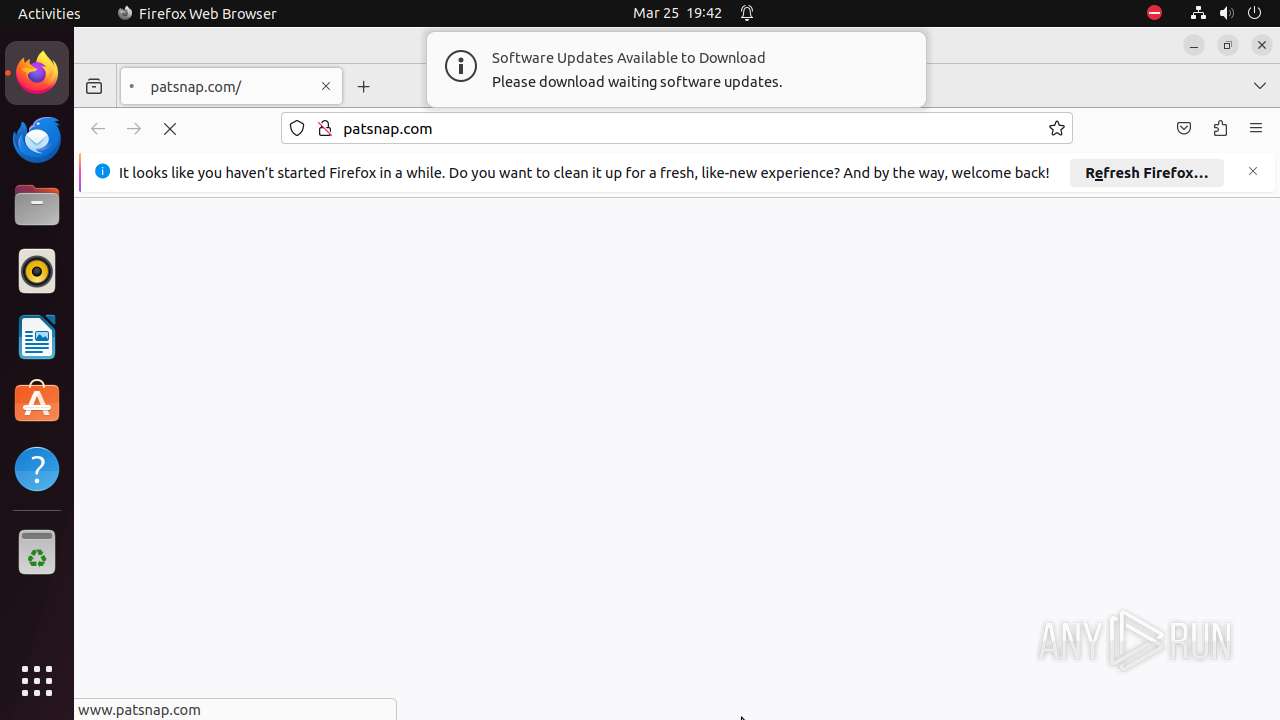Save page to Pocket

(1184, 128)
